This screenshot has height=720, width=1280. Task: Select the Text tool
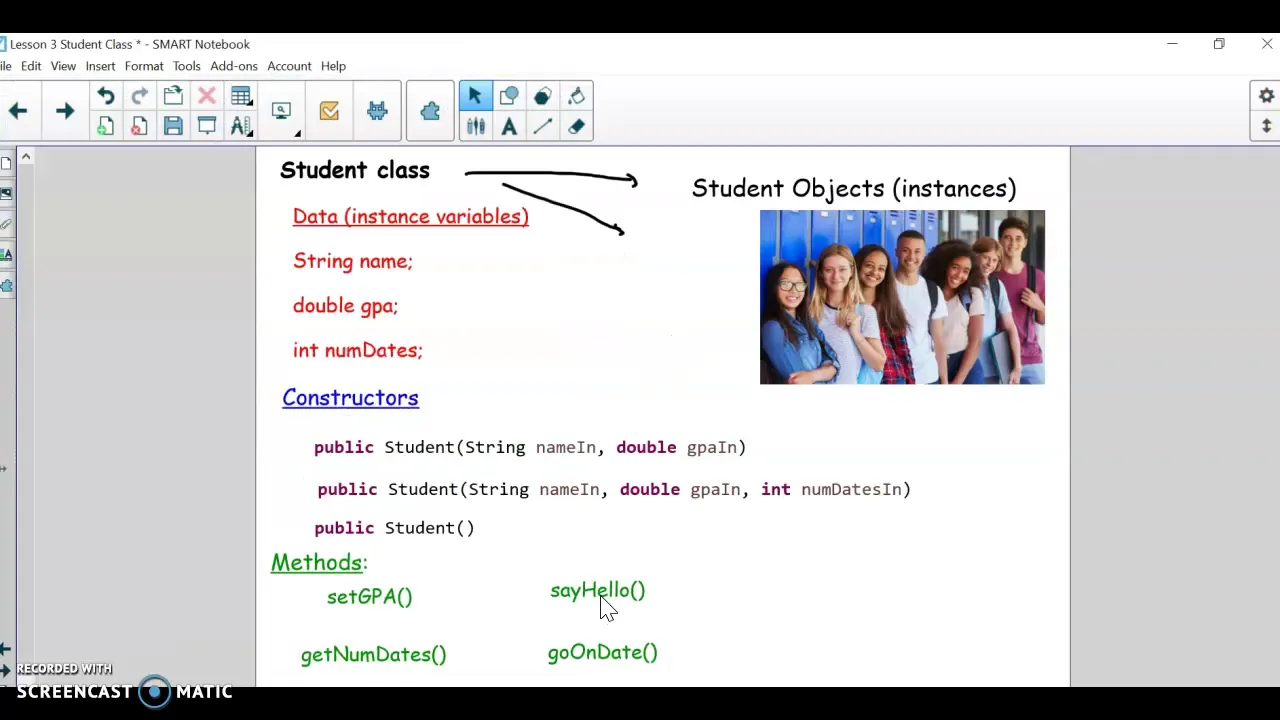click(x=509, y=126)
